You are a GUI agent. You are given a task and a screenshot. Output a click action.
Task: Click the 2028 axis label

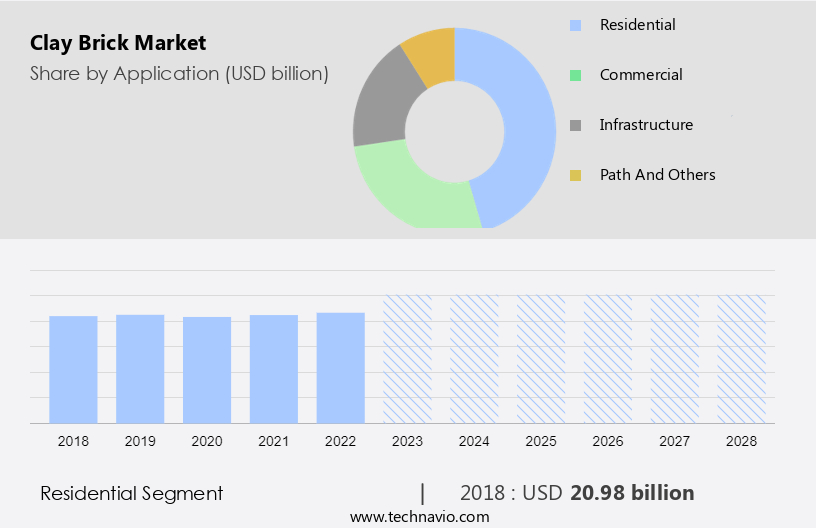tap(741, 441)
